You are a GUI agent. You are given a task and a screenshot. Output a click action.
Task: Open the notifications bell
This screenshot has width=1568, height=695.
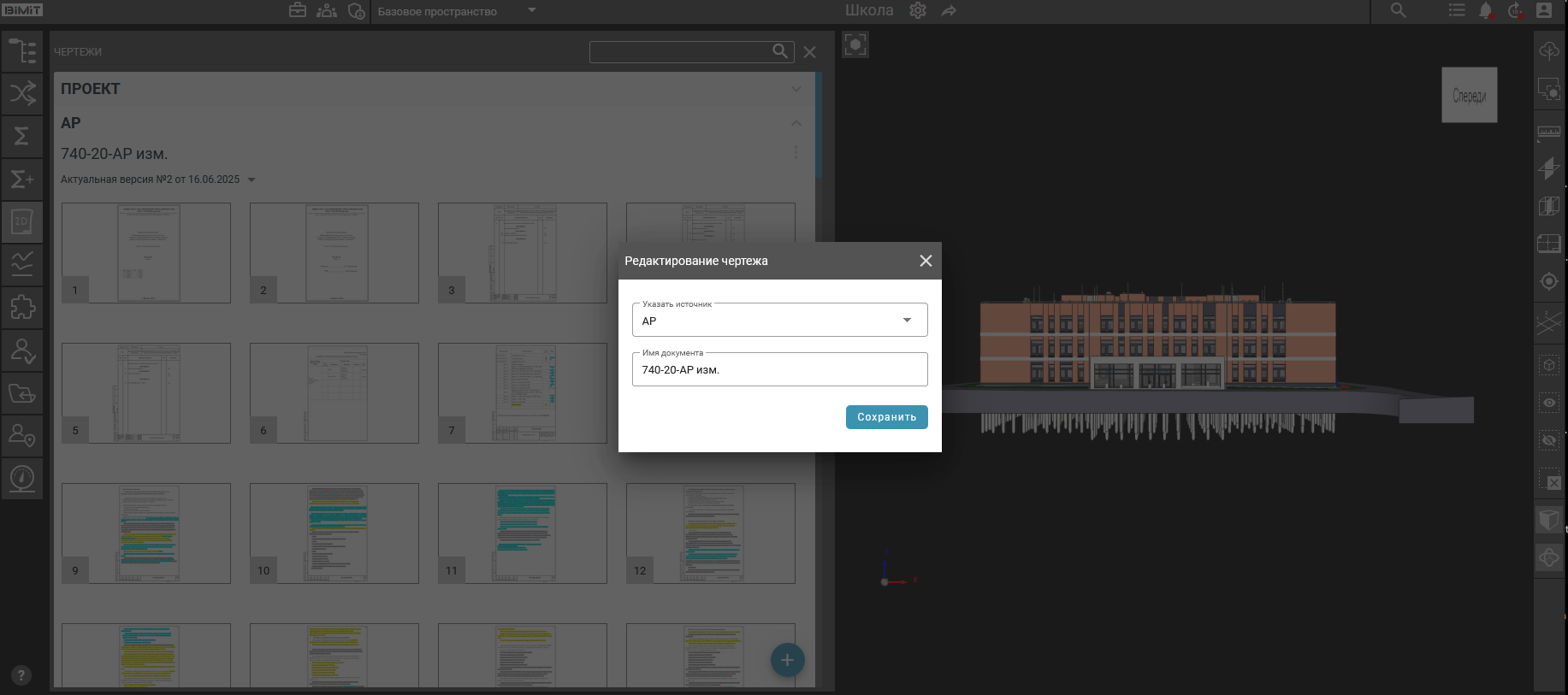(1485, 11)
